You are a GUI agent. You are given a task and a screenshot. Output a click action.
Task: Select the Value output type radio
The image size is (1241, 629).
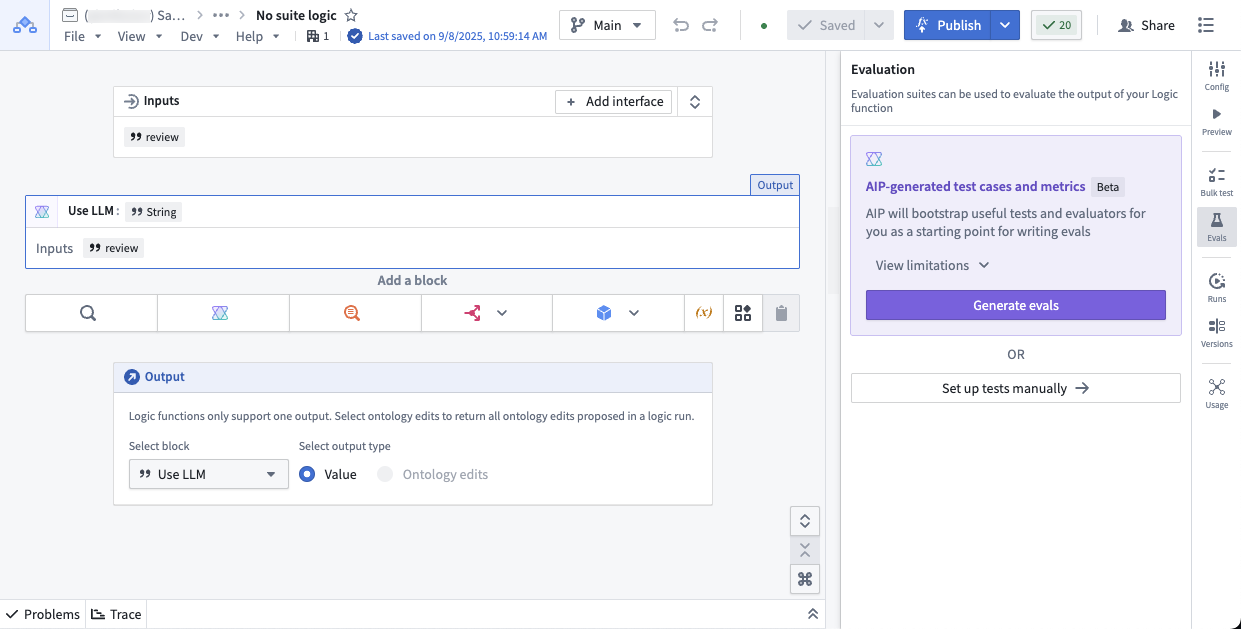pos(308,474)
